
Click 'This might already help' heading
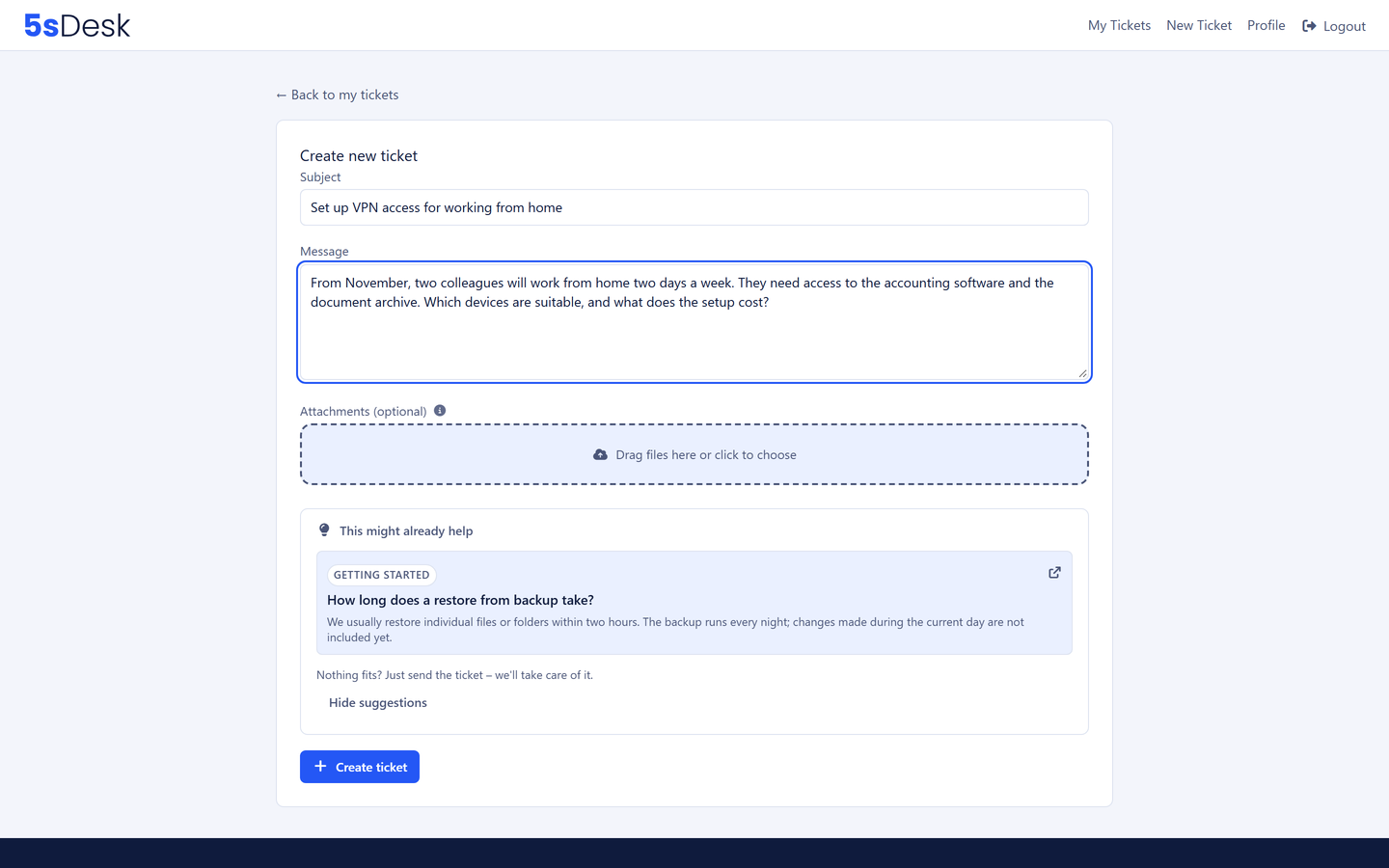(406, 531)
